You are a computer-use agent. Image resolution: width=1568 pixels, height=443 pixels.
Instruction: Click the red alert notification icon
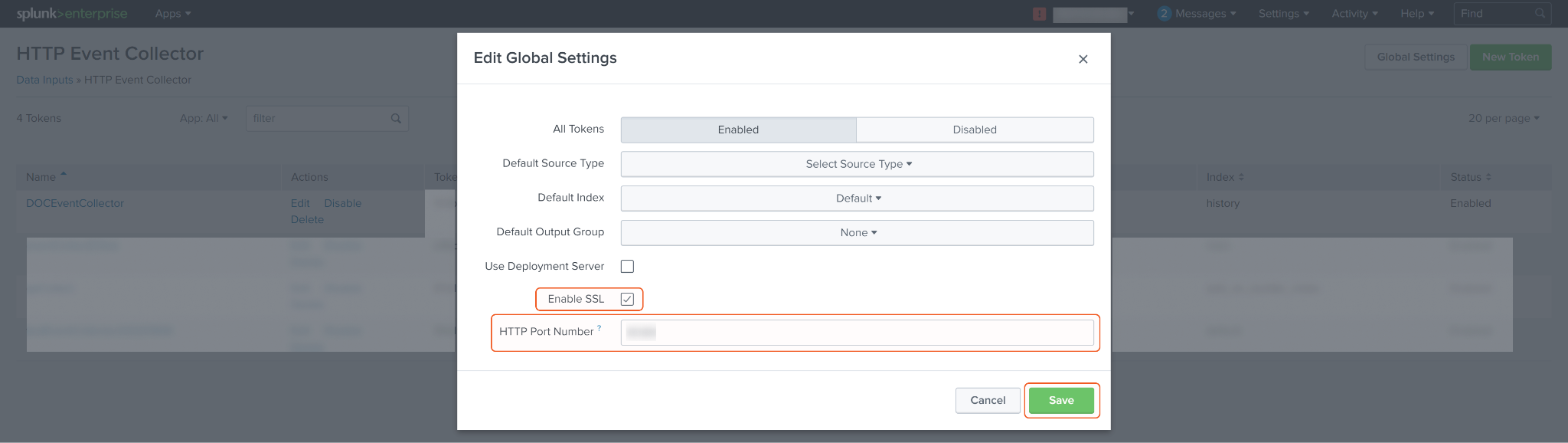point(1039,14)
